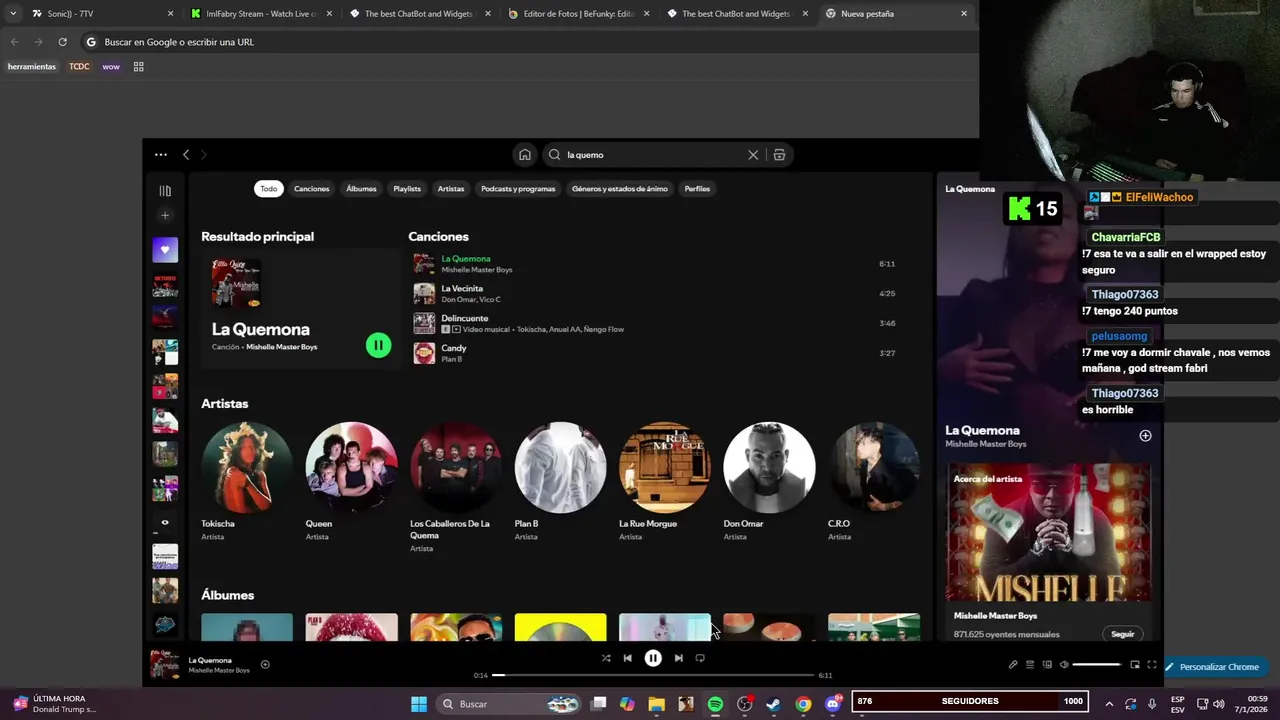Switch to Editor de Fotos BeFunky tab
This screenshot has height=720, width=1280.
[578, 14]
